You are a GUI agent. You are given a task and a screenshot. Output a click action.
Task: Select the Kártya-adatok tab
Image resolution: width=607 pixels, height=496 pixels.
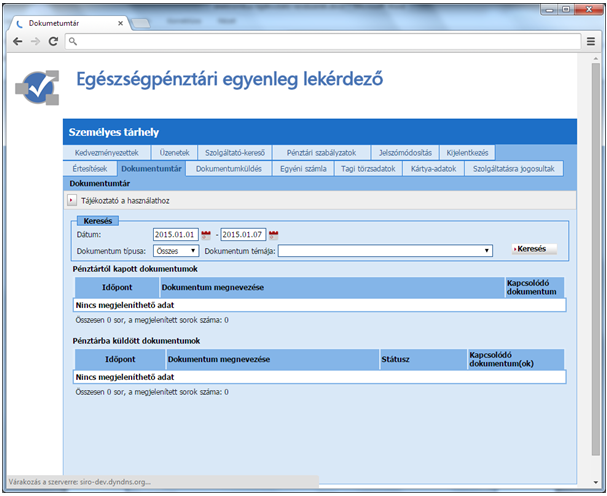point(433,169)
